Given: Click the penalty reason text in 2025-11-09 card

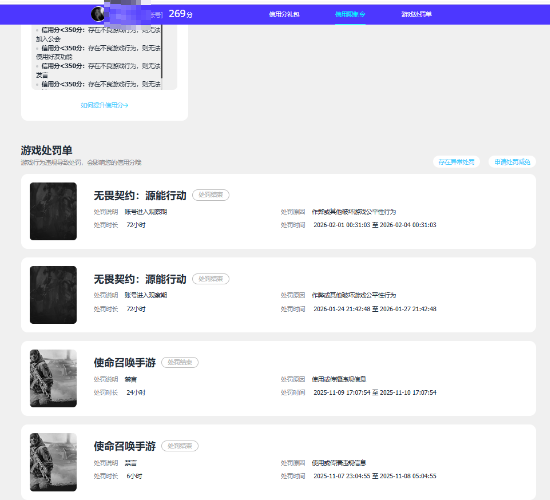Looking at the screenshot, I should [x=339, y=379].
